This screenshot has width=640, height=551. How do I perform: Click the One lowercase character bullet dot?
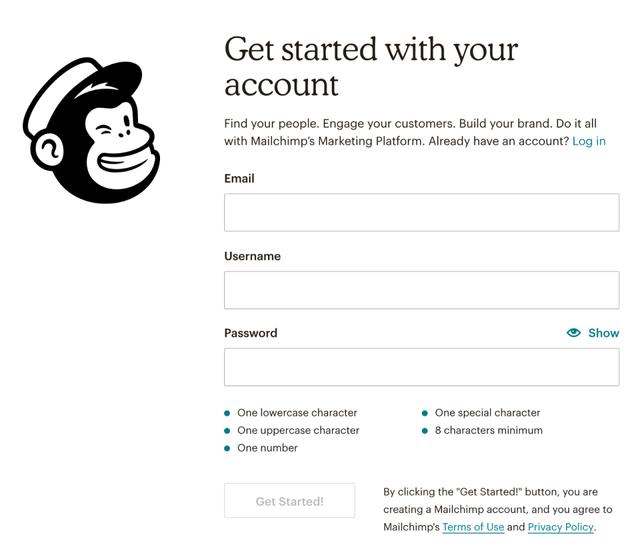click(x=227, y=413)
